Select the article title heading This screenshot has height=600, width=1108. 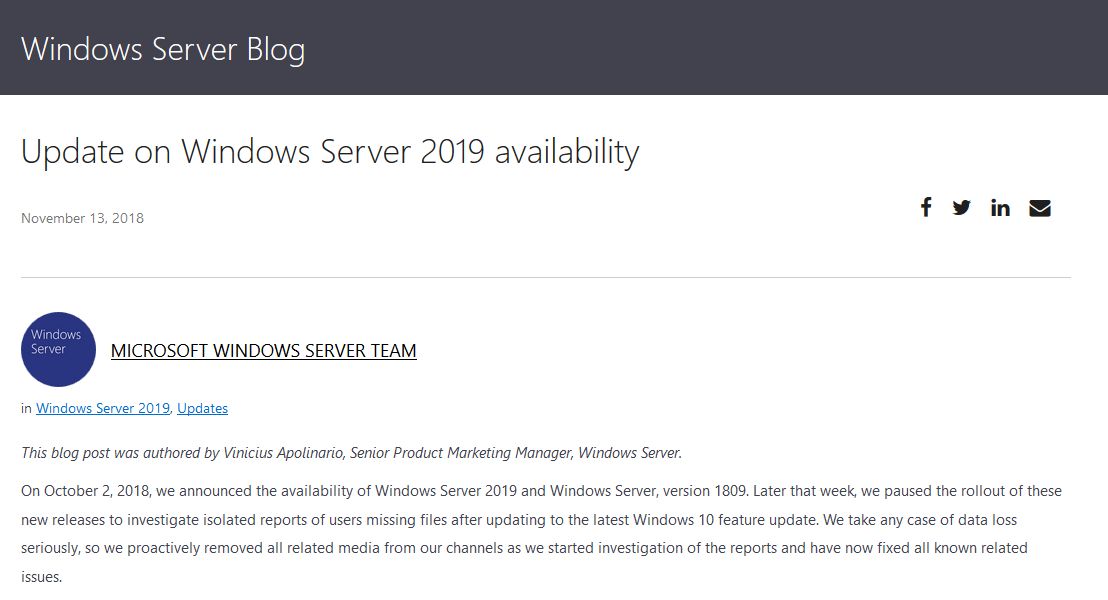point(330,151)
